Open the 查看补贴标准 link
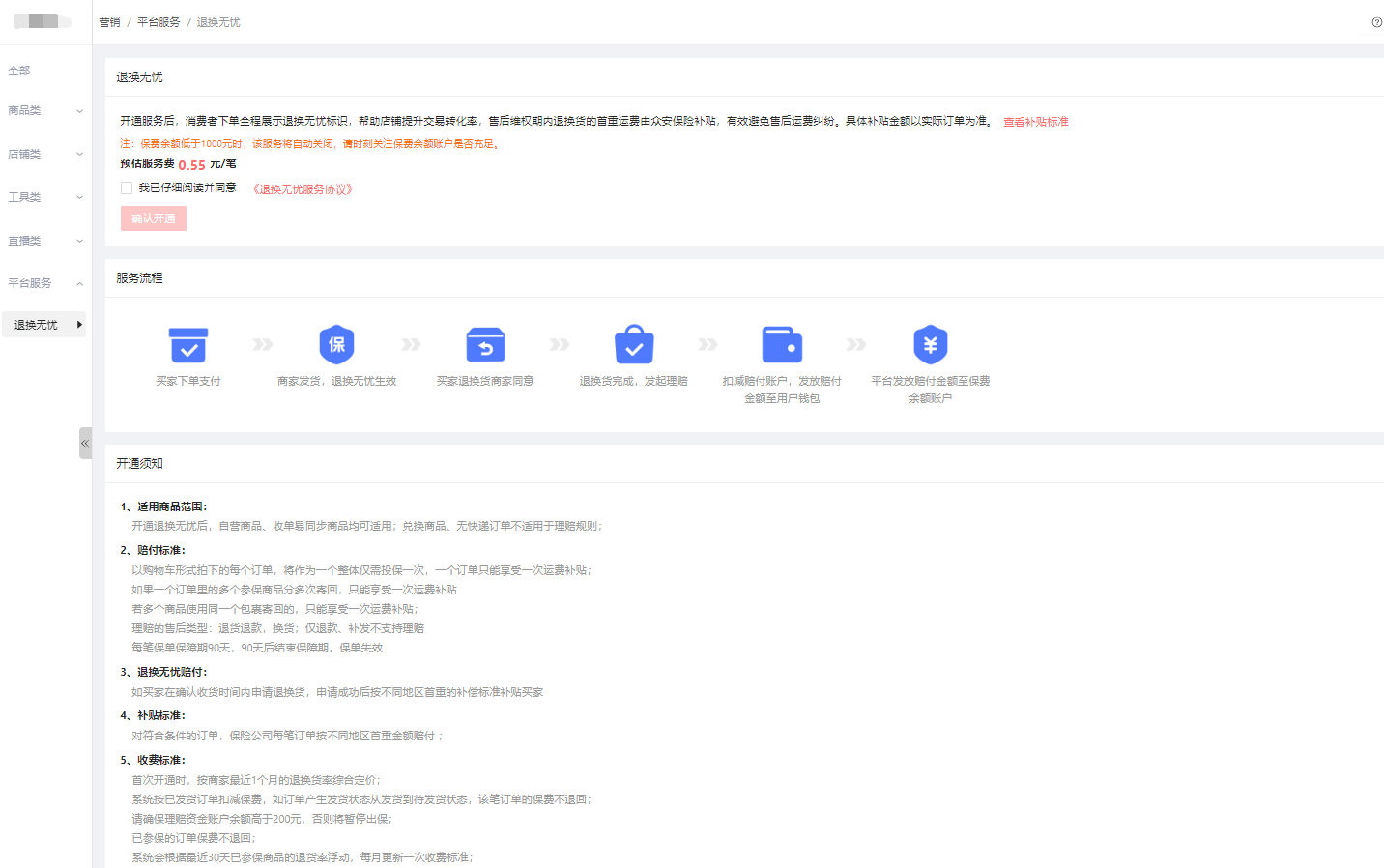The width and height of the screenshot is (1384, 868). [1035, 122]
